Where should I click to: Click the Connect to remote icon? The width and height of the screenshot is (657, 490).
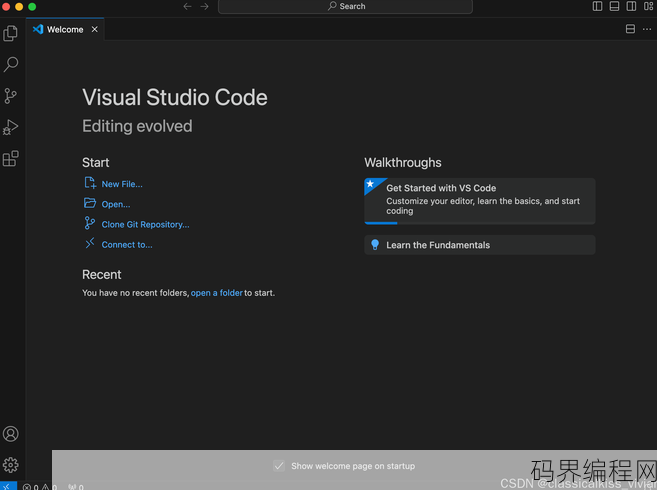[x=90, y=243]
